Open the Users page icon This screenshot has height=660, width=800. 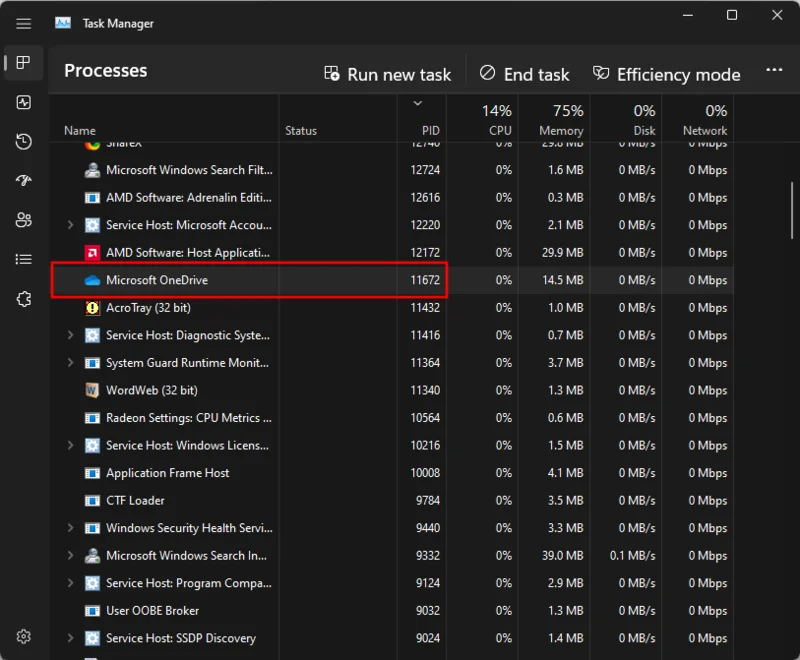(x=23, y=220)
